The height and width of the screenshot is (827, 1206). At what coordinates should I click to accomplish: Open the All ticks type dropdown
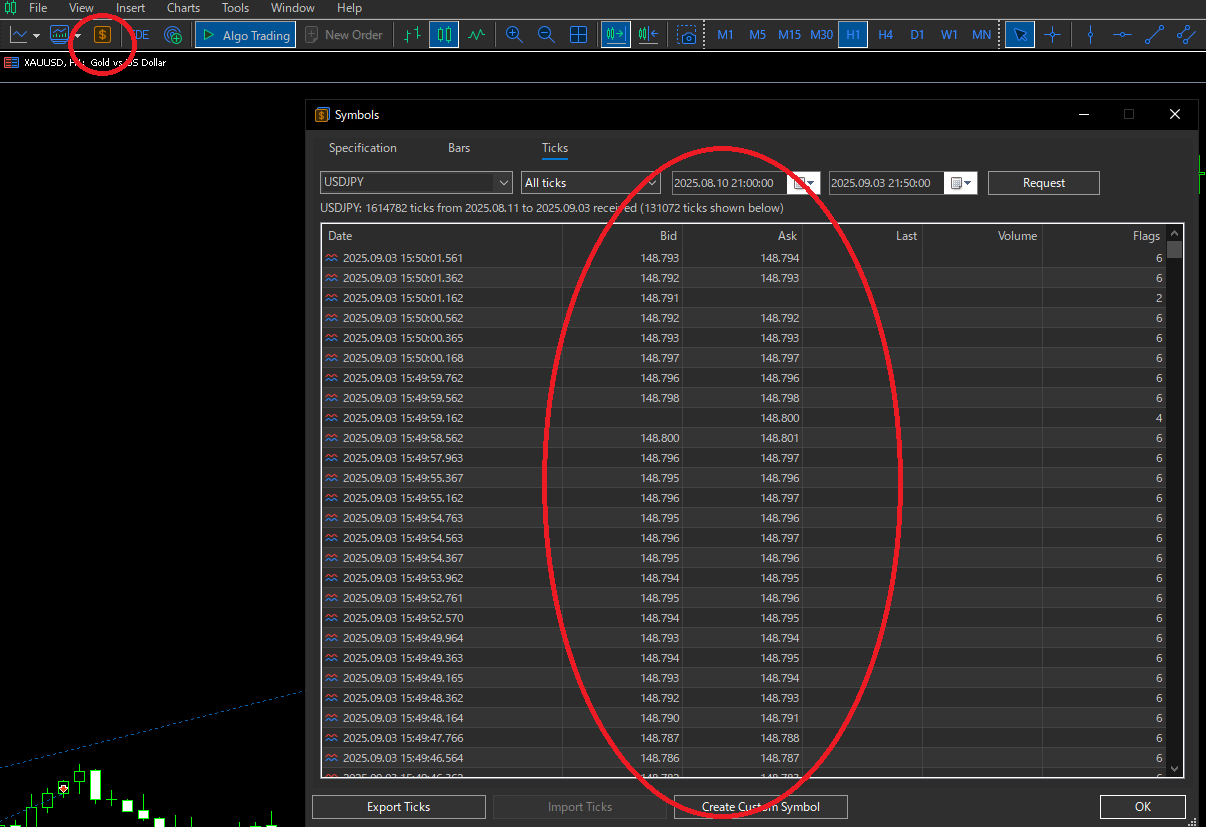click(x=652, y=183)
